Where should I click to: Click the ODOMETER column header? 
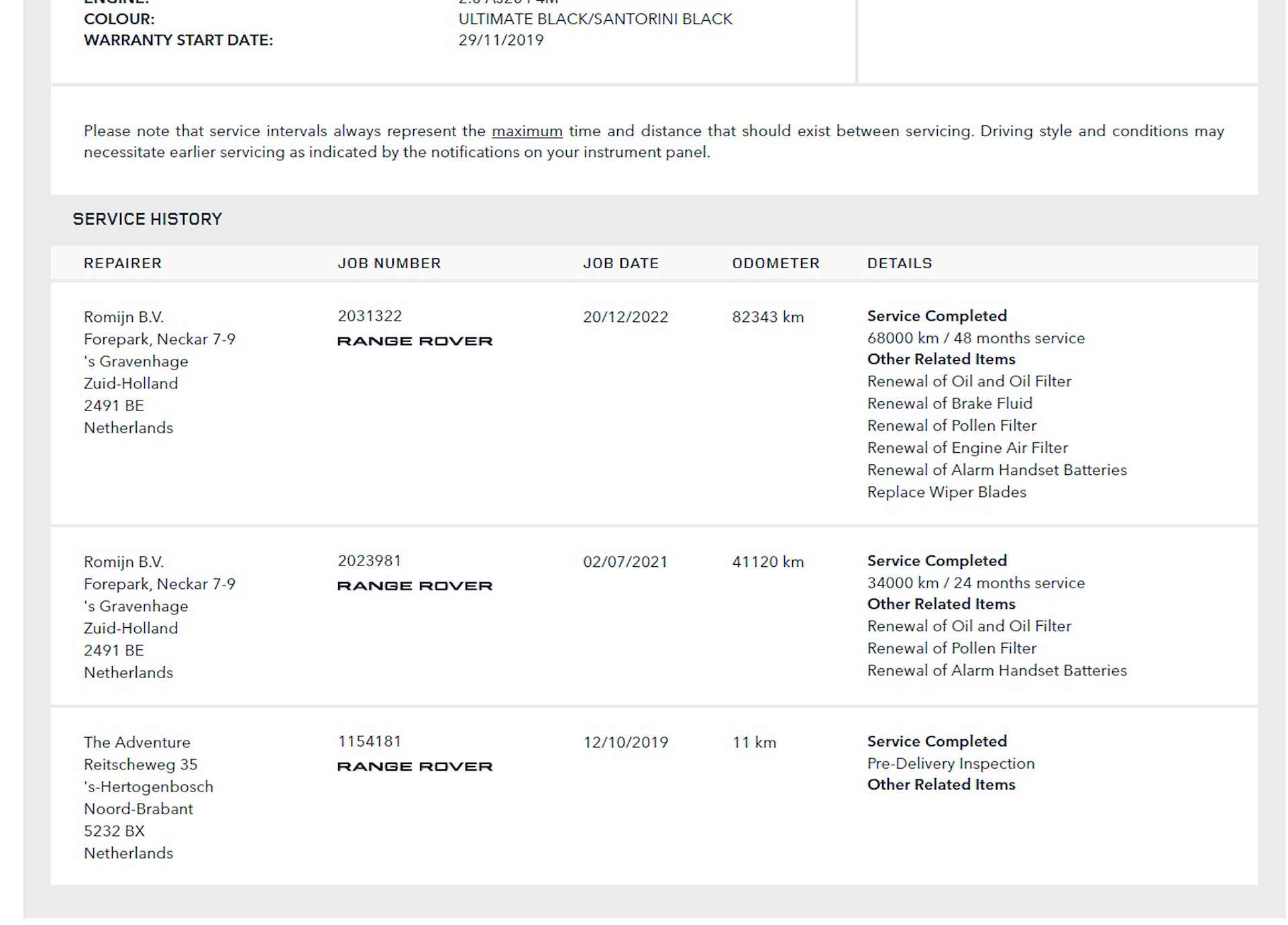tap(776, 263)
